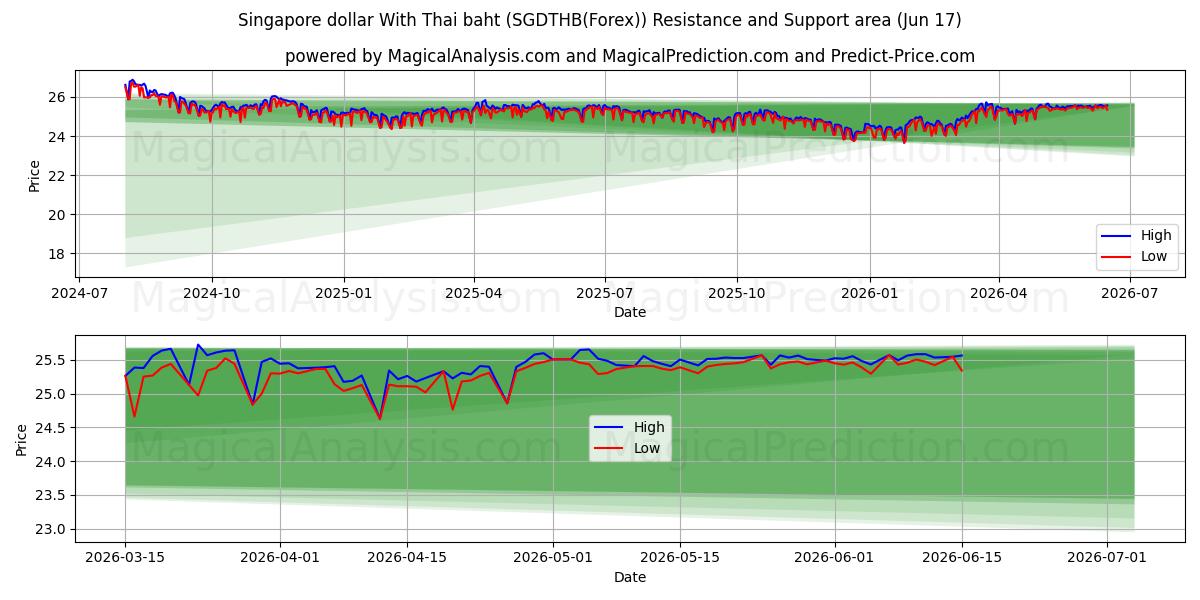The image size is (1200, 600).
Task: Click the 2025-07 date tick label
Action: (x=605, y=293)
